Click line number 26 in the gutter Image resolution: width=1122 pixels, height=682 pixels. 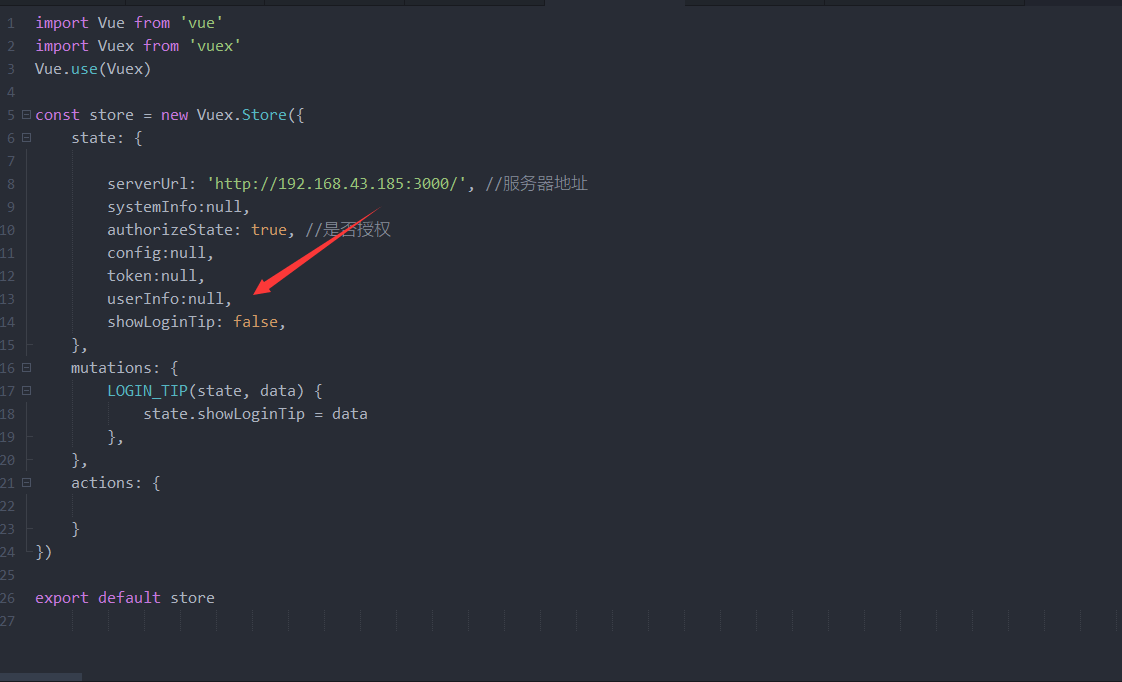click(8, 598)
